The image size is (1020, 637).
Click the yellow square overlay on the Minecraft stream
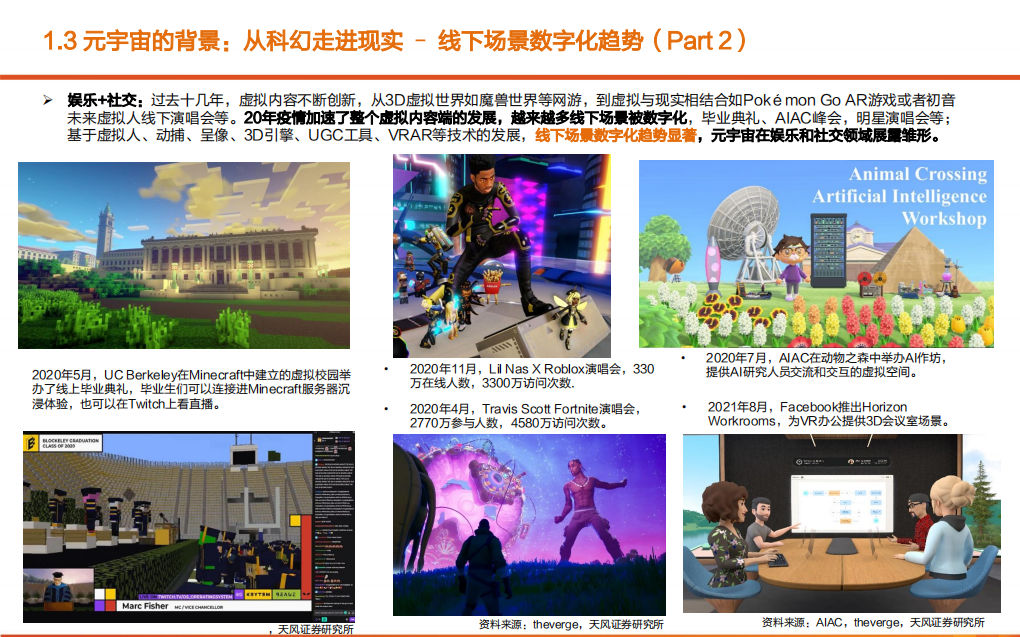[295, 521]
